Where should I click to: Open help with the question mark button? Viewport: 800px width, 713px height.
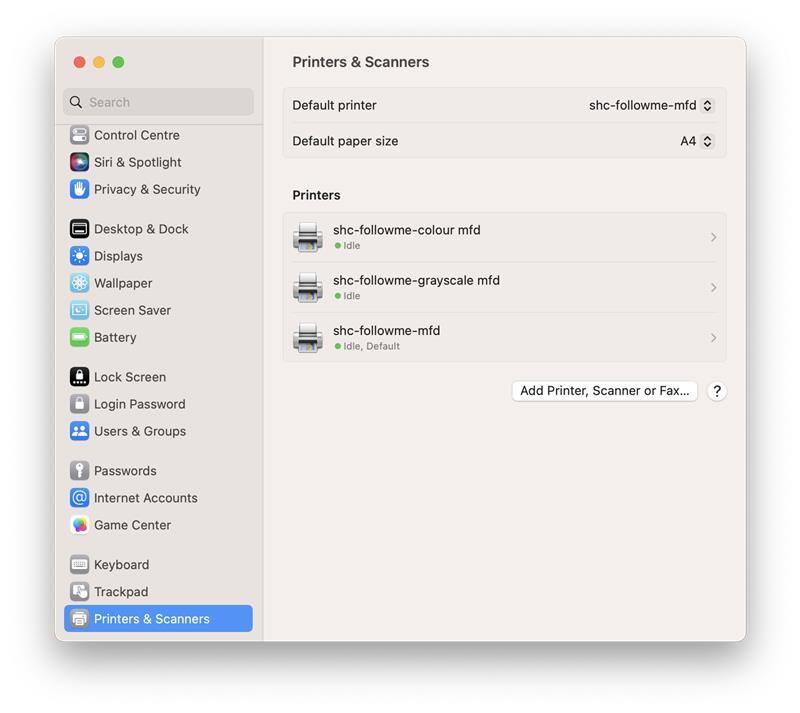coord(716,391)
